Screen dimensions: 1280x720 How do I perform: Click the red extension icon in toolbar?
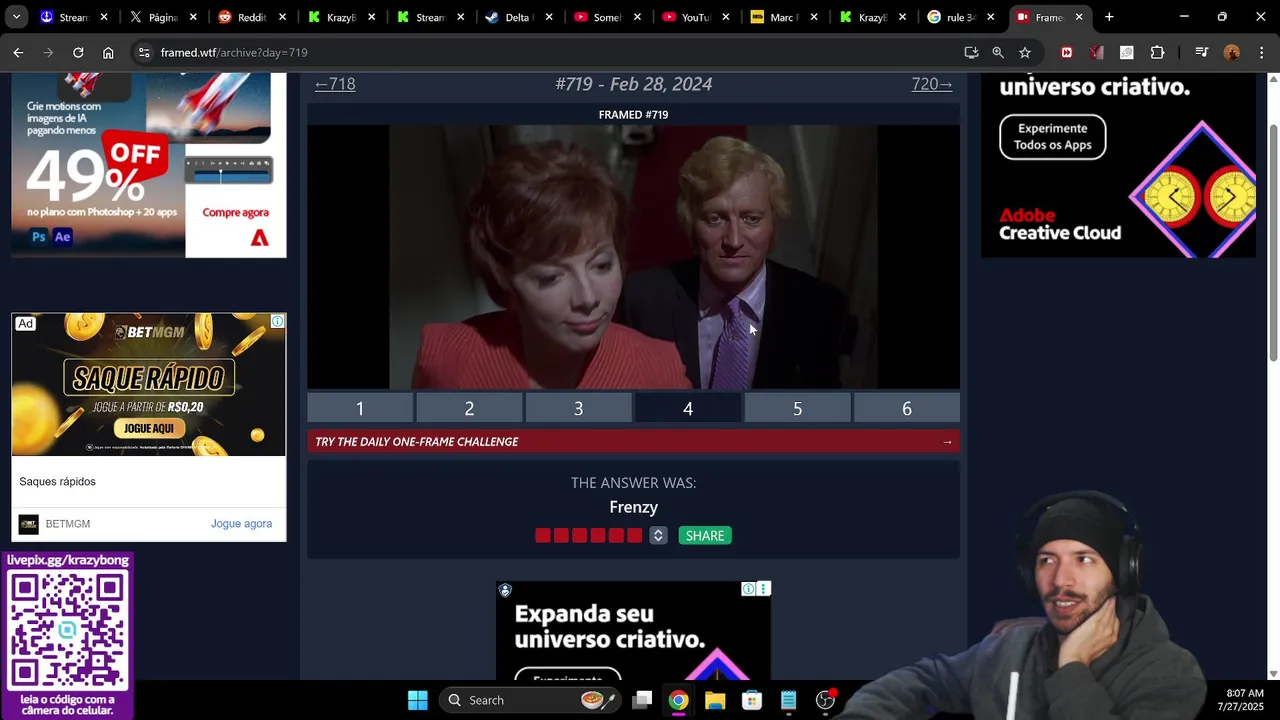tap(1067, 52)
